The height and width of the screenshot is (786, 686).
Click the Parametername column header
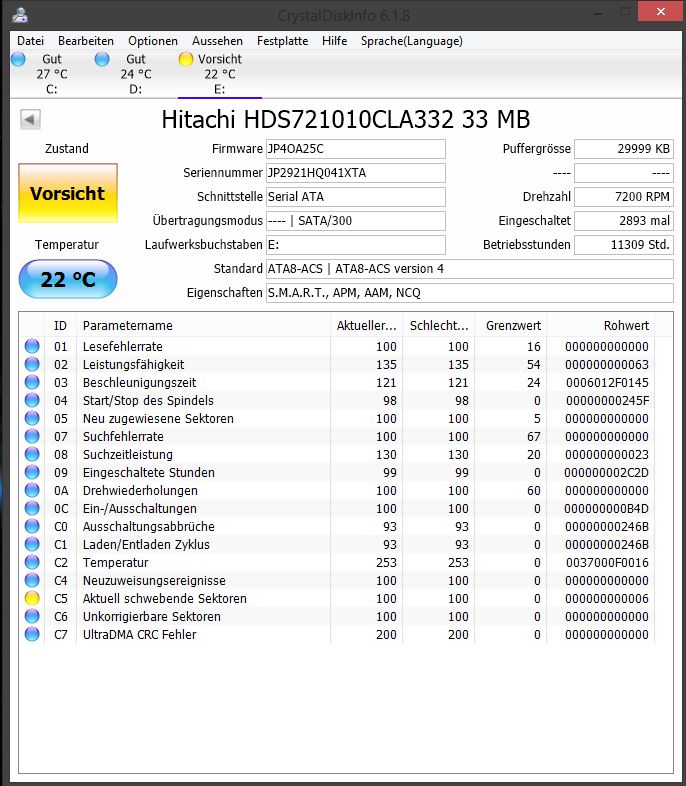203,326
